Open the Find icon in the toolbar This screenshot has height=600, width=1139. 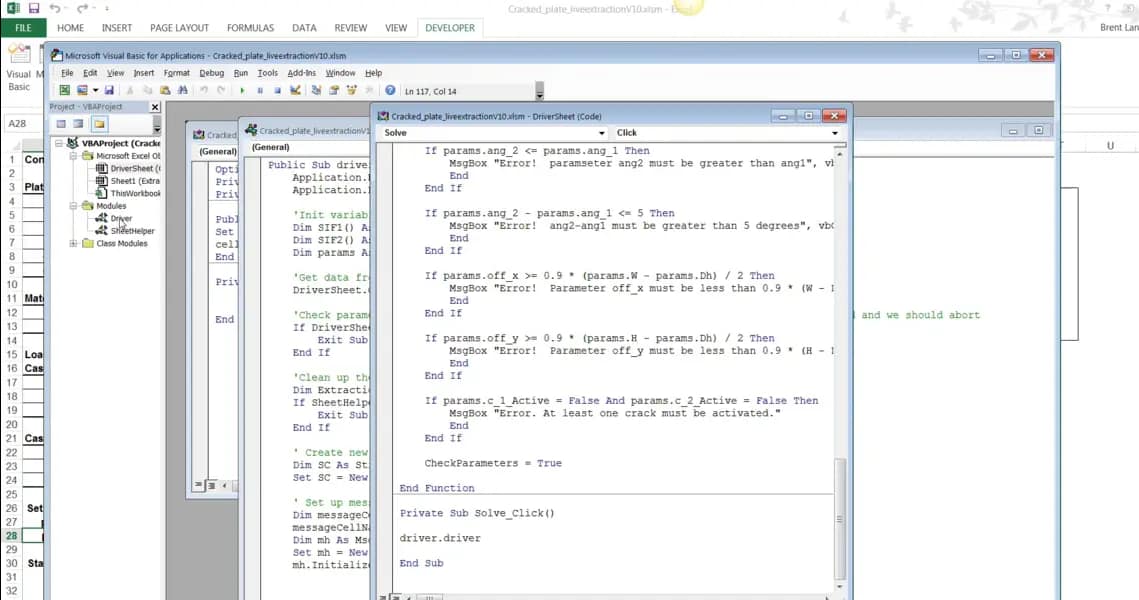[x=182, y=90]
